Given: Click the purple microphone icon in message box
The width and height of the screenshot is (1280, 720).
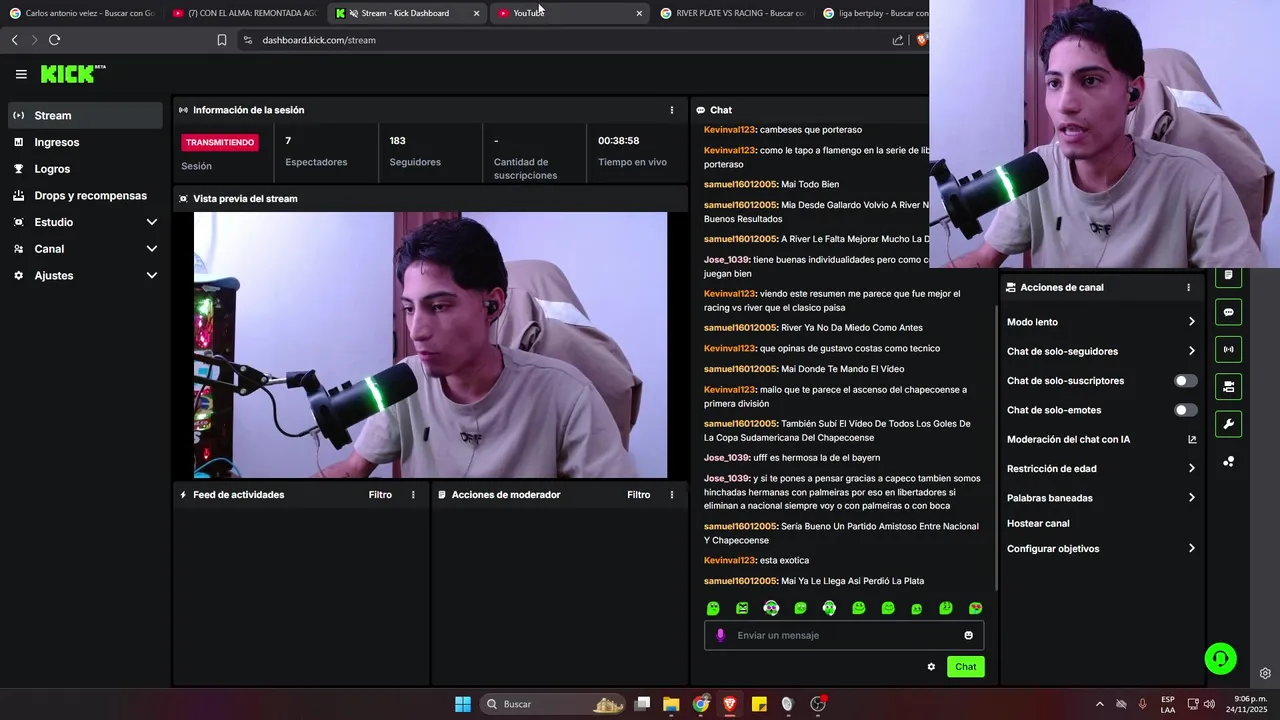Looking at the screenshot, I should (x=720, y=635).
